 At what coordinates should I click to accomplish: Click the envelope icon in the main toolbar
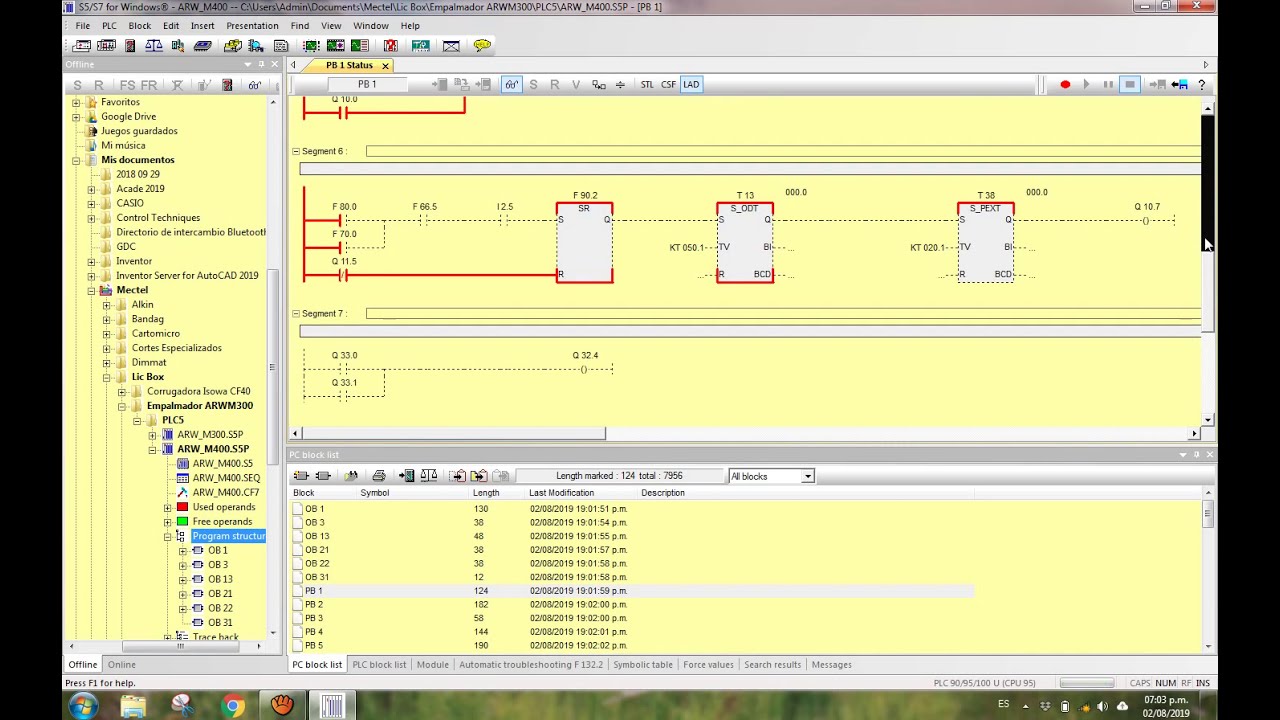click(451, 45)
